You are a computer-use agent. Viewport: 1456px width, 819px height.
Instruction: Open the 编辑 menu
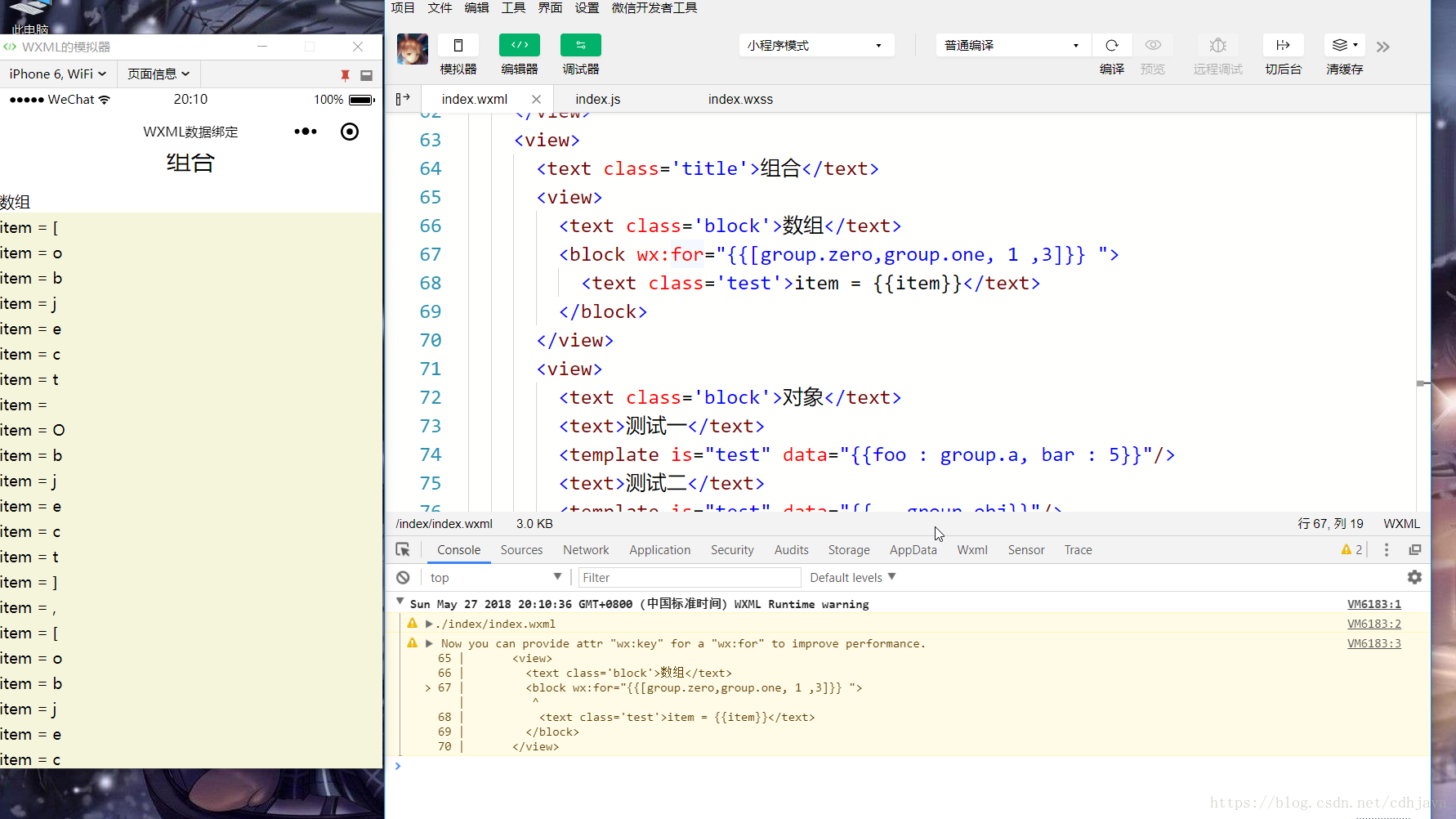(x=476, y=8)
